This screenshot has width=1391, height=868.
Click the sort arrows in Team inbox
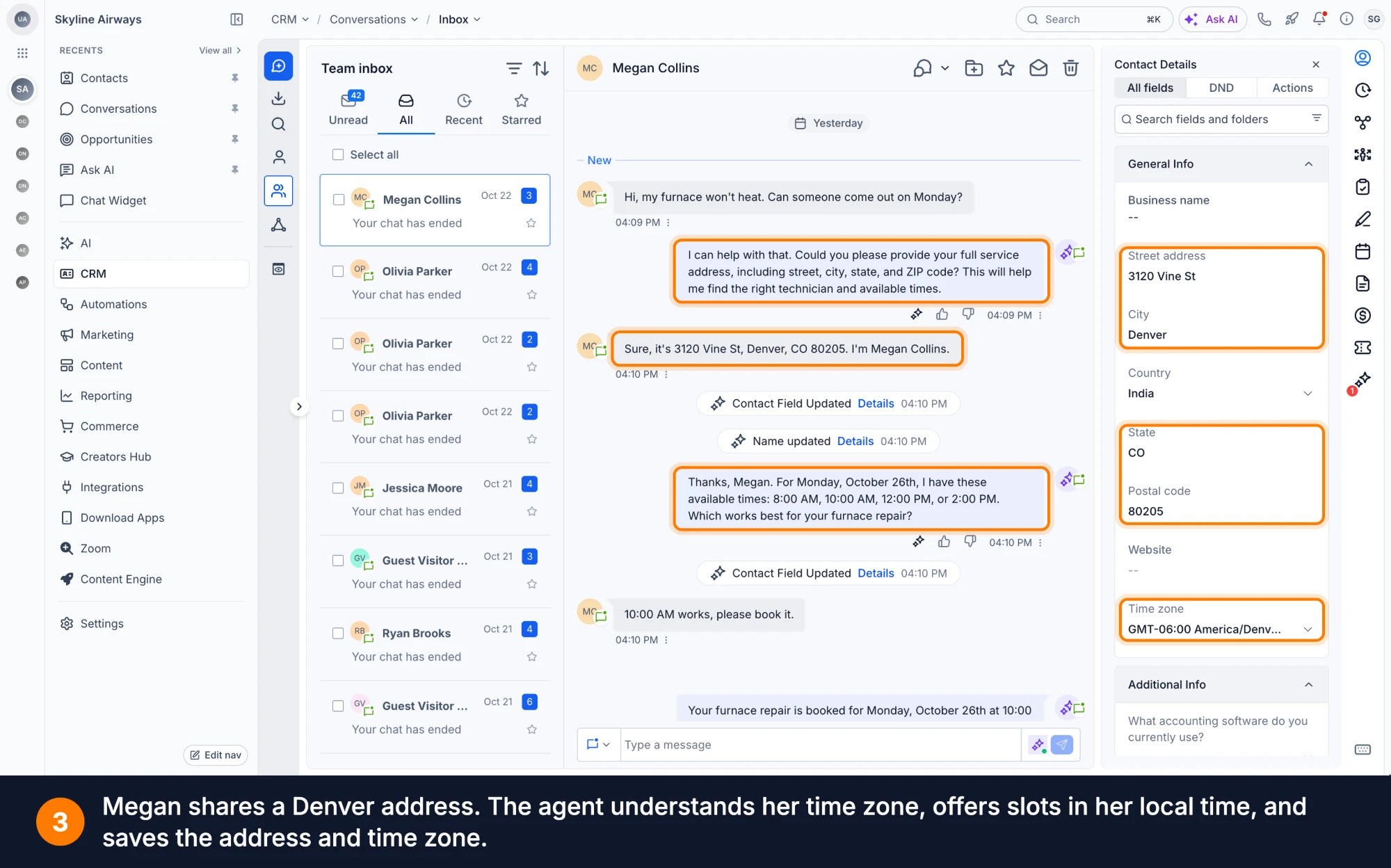tap(541, 68)
